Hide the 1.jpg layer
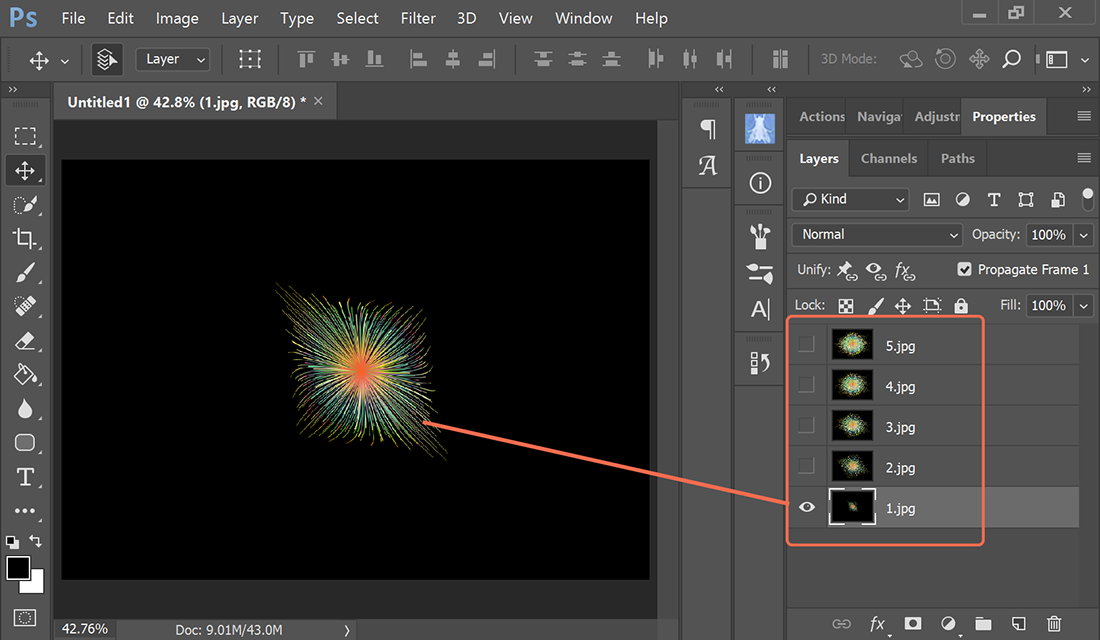Screen dimensions: 1100x640 [806, 507]
